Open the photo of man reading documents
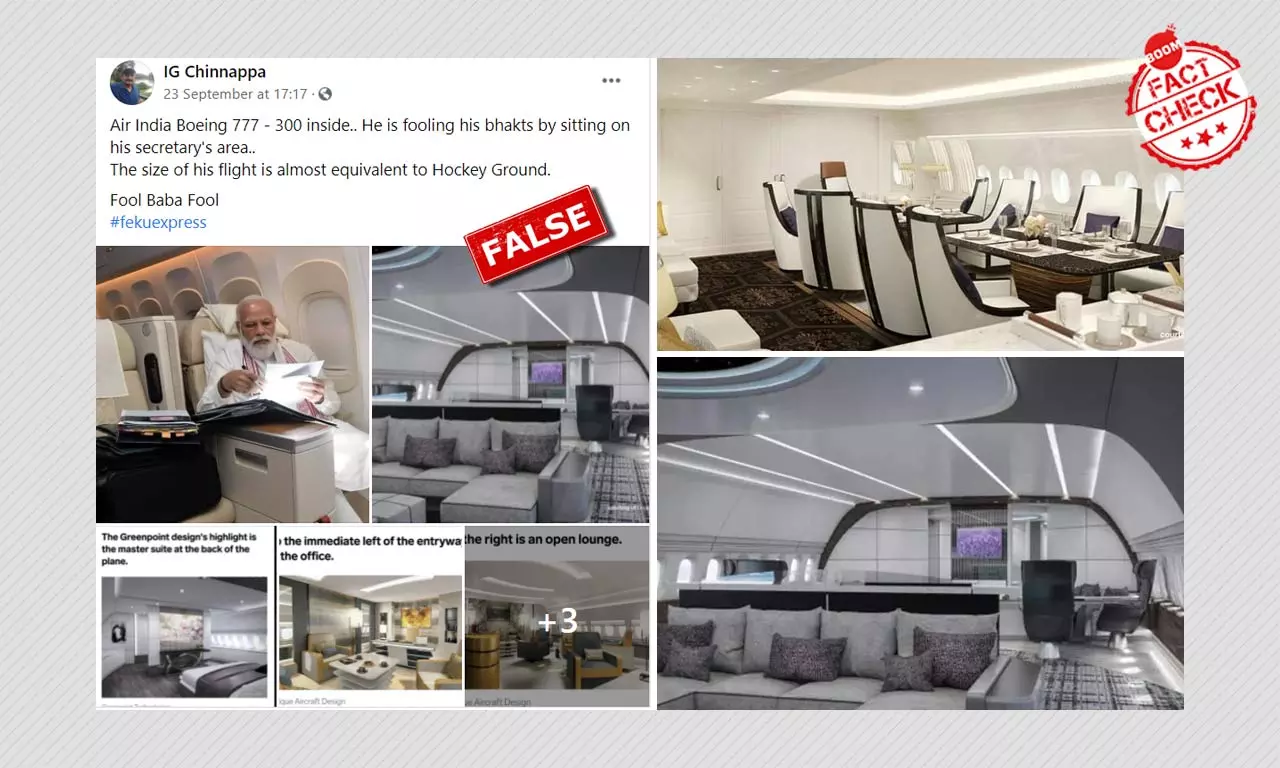 [x=233, y=384]
